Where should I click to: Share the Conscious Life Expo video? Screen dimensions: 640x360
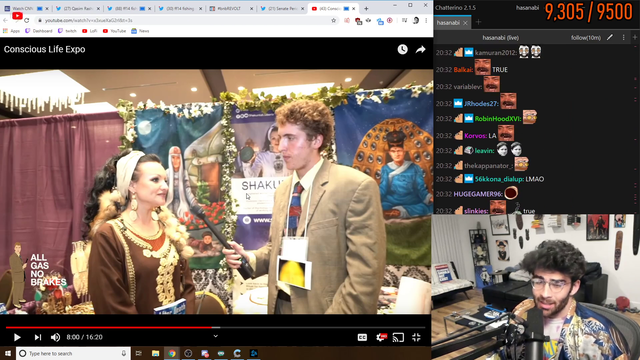click(420, 49)
